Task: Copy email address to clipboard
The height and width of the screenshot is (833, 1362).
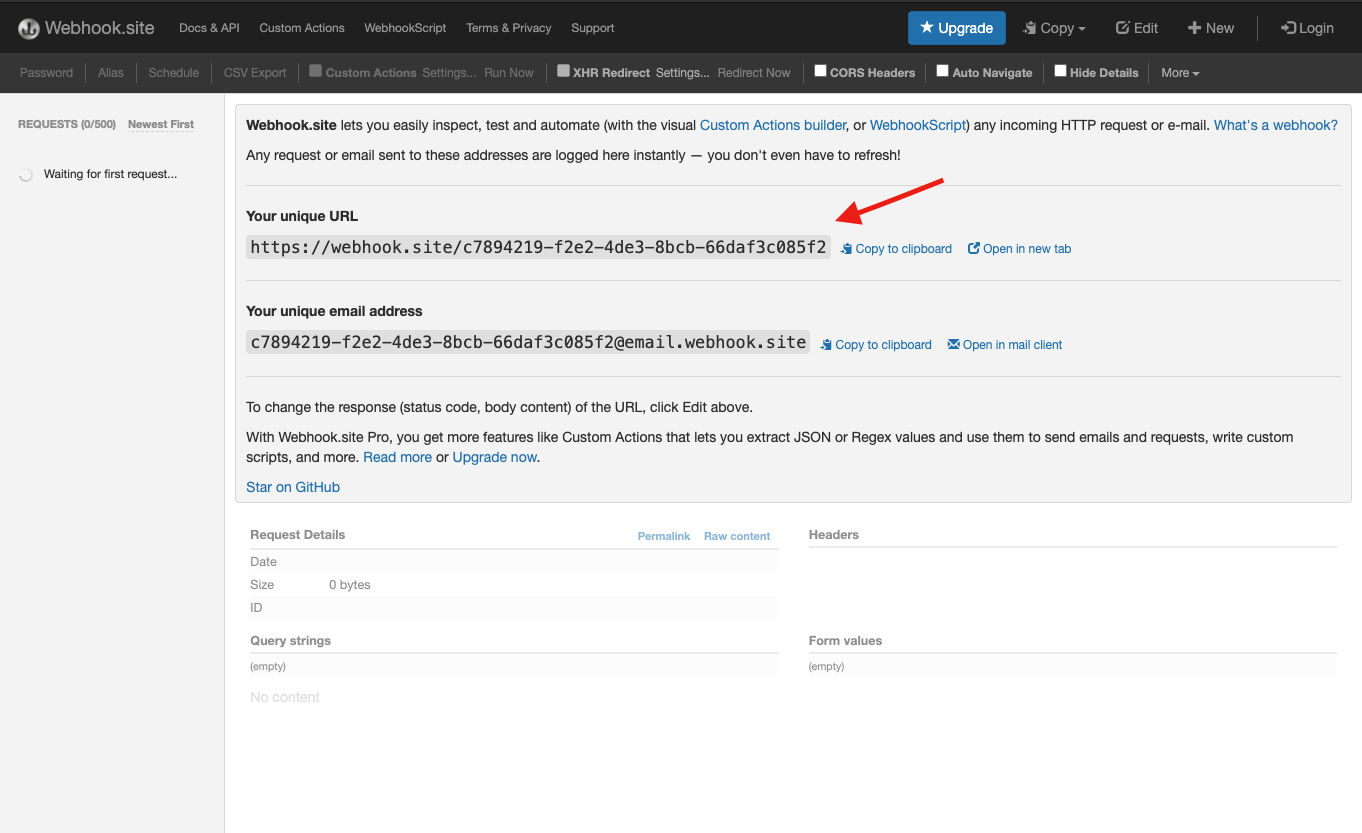Action: (876, 345)
